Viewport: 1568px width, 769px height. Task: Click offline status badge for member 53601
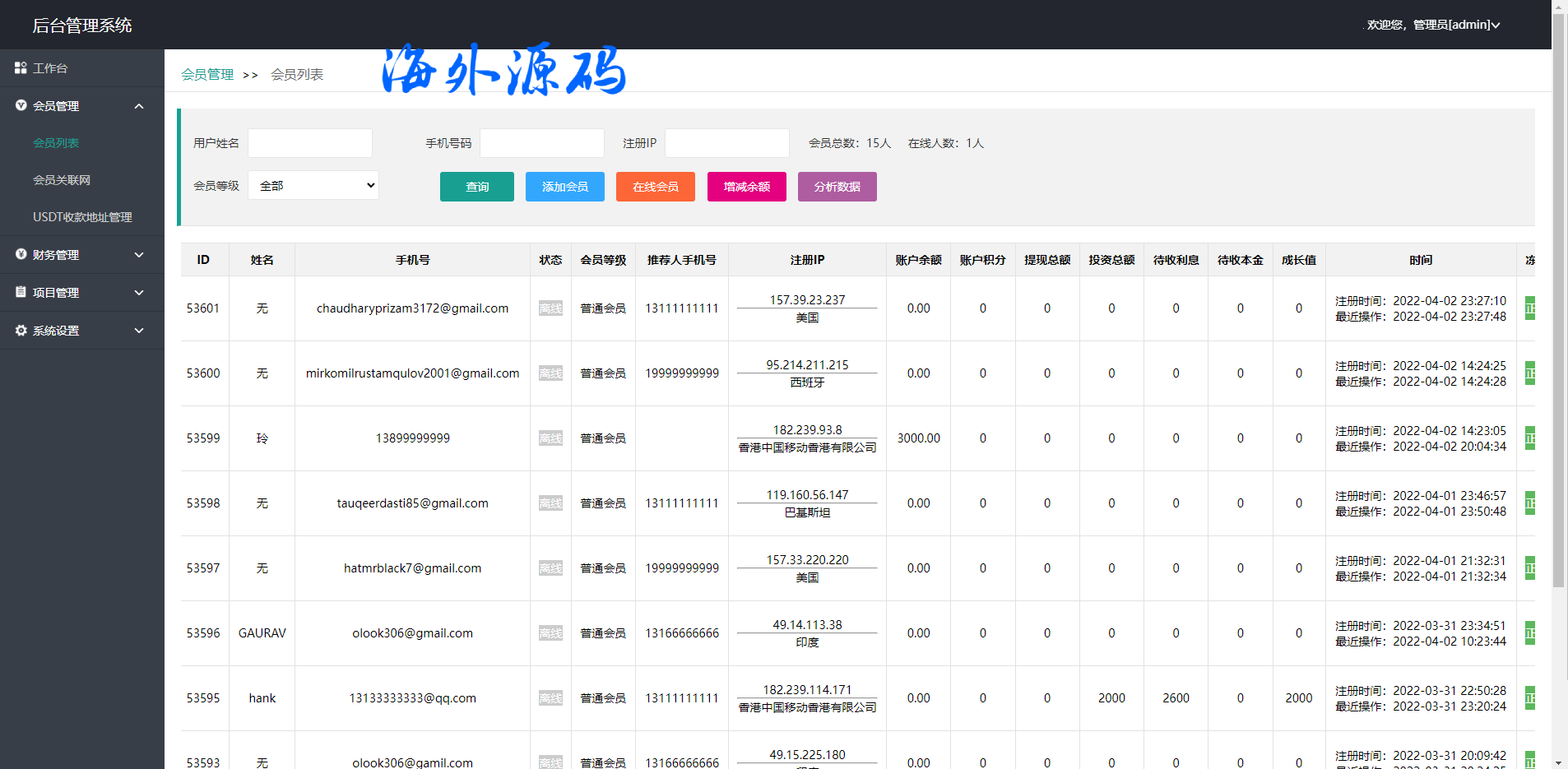pos(550,308)
